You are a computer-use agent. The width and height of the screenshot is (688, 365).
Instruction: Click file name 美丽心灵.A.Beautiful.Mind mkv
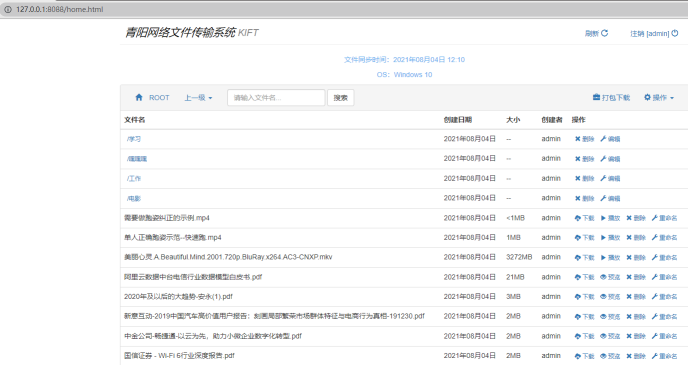[228, 257]
